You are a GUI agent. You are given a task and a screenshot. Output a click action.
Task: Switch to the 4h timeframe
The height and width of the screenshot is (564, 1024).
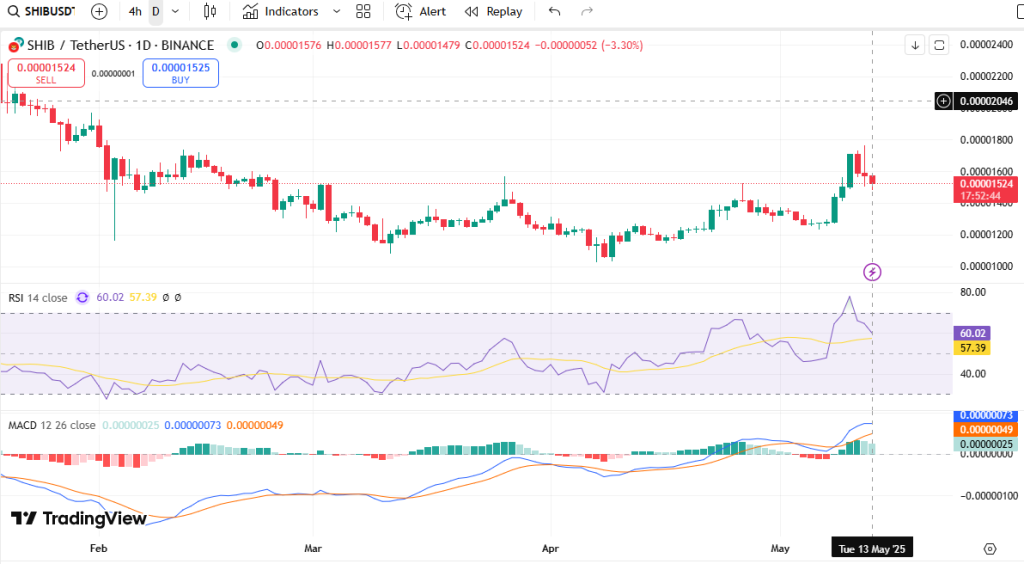pos(135,11)
